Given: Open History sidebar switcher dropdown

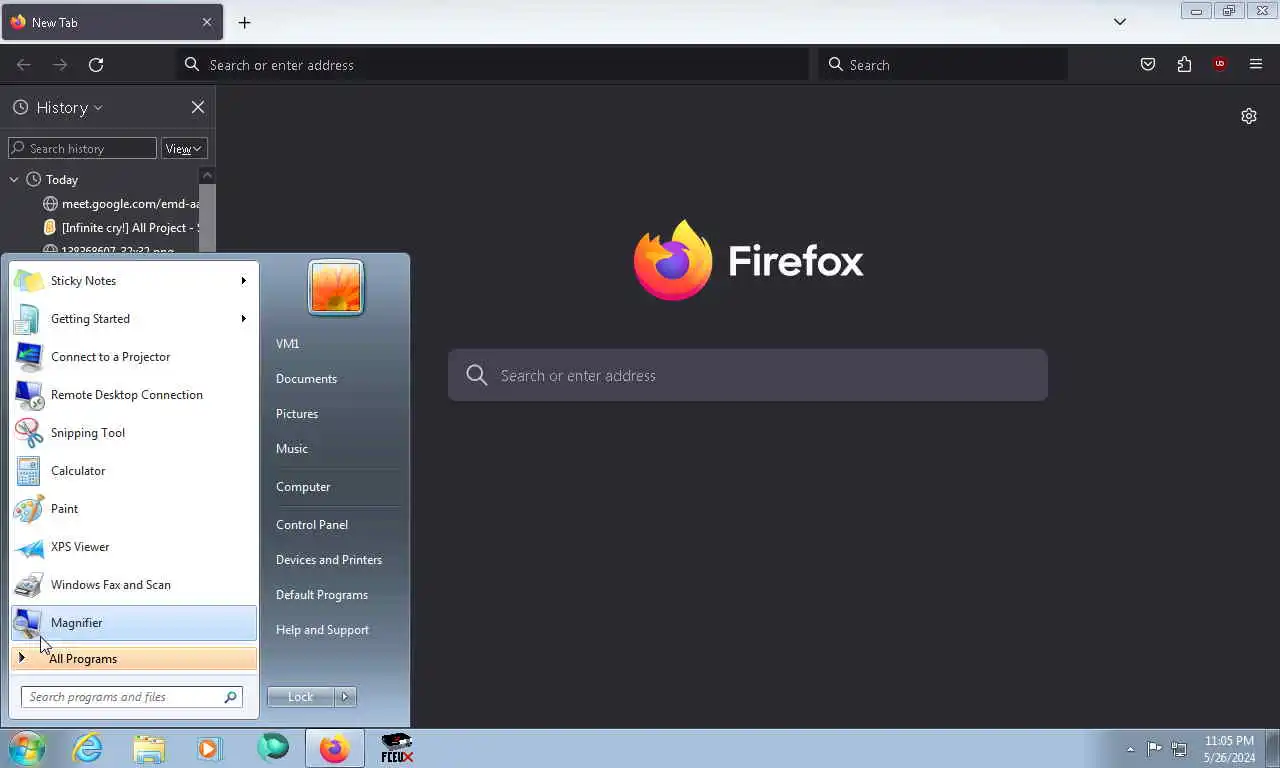Looking at the screenshot, I should (x=57, y=107).
